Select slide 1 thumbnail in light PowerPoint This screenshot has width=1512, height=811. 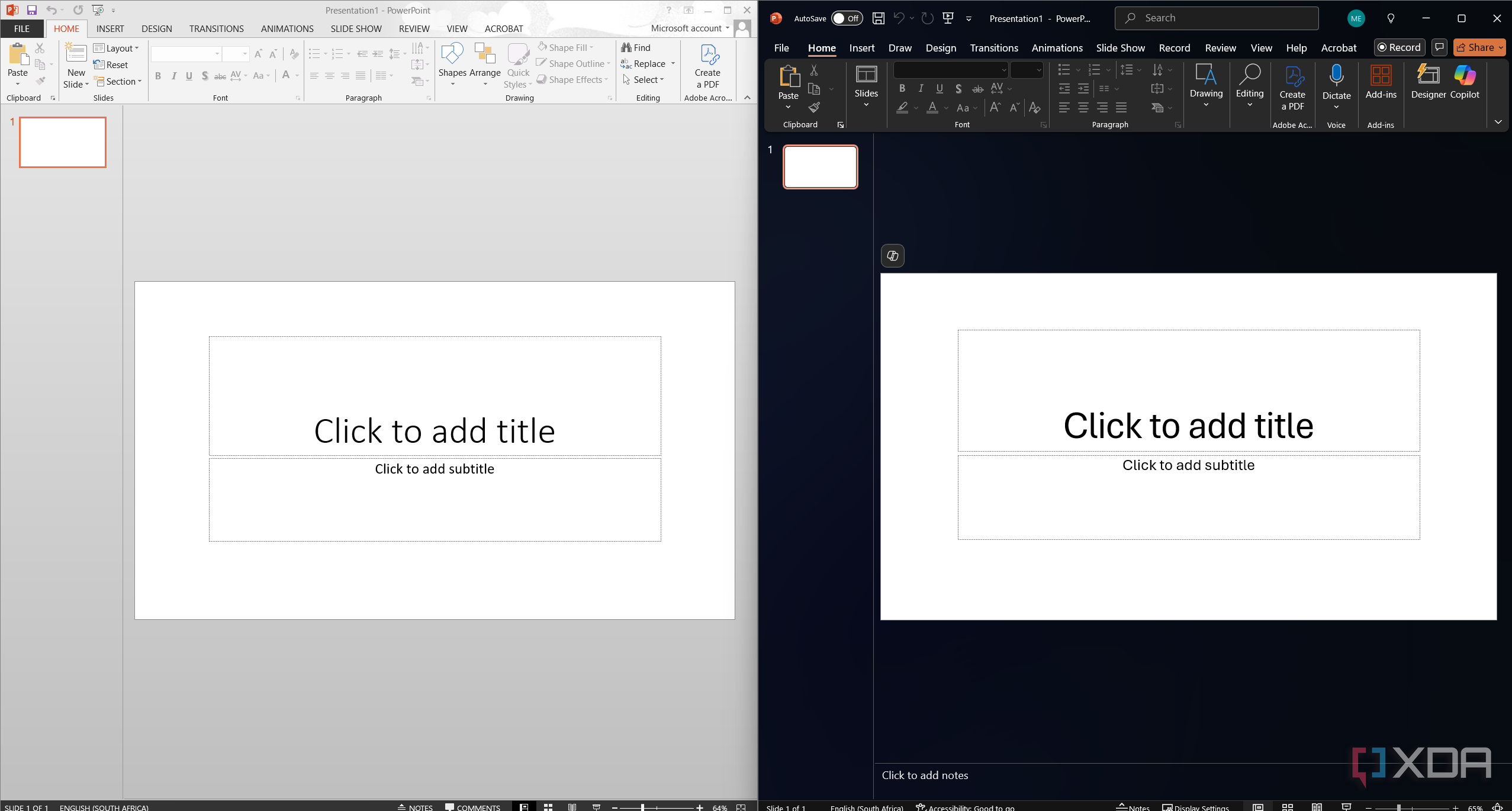(x=63, y=142)
